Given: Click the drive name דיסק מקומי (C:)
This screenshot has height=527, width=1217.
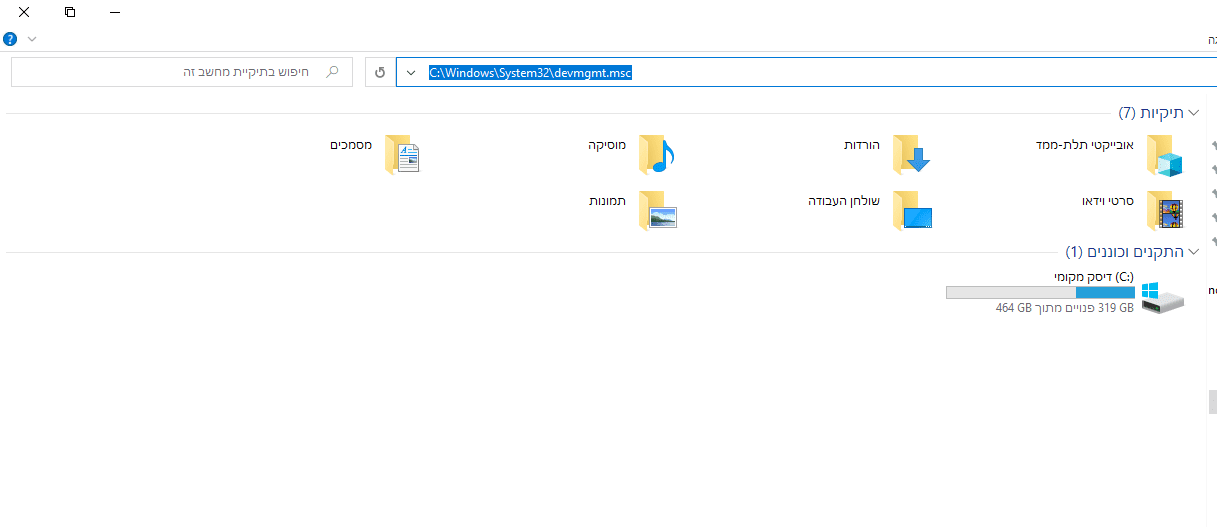Looking at the screenshot, I should coord(1094,276).
